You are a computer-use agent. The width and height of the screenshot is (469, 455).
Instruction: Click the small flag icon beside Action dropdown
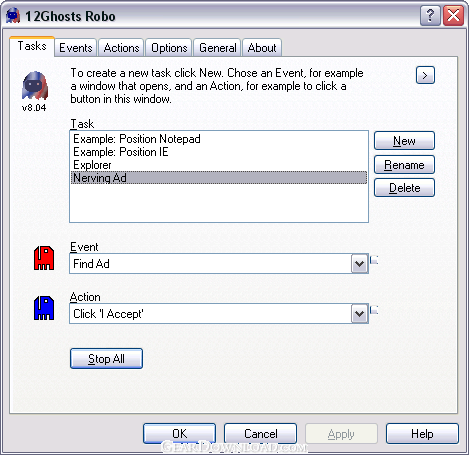click(374, 310)
